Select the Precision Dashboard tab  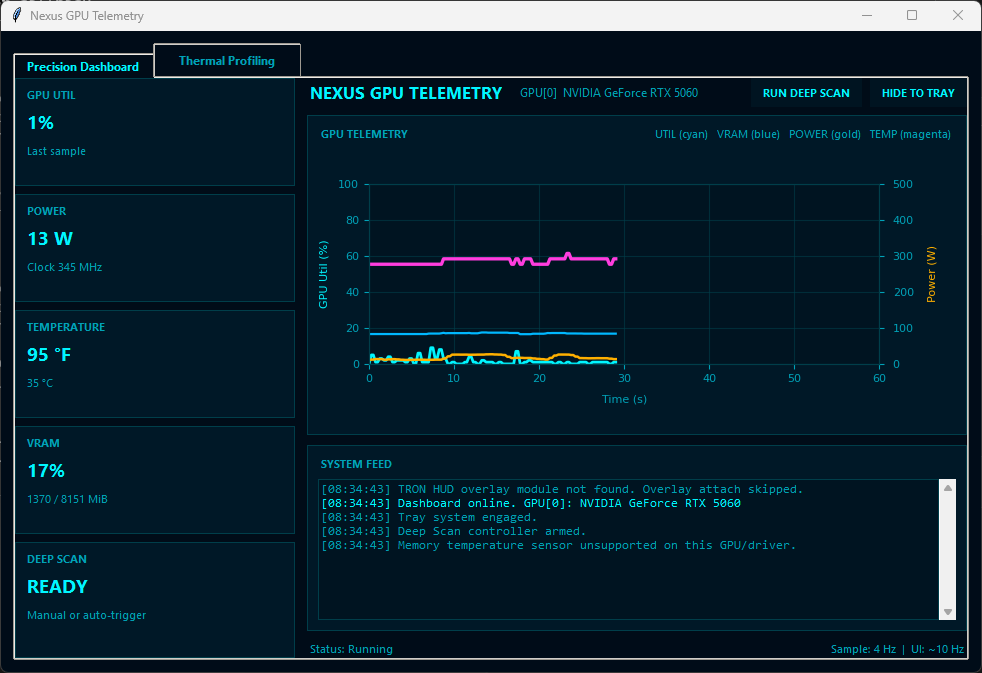click(83, 67)
